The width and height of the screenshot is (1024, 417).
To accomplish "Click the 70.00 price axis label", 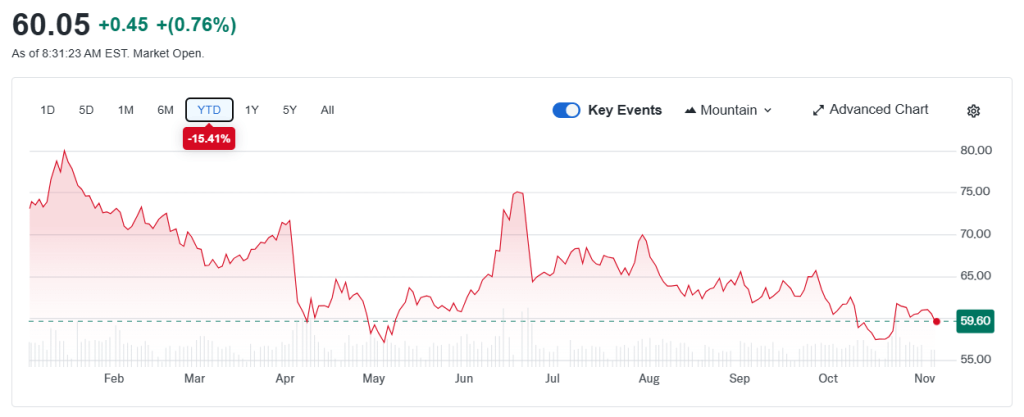I will [x=975, y=234].
